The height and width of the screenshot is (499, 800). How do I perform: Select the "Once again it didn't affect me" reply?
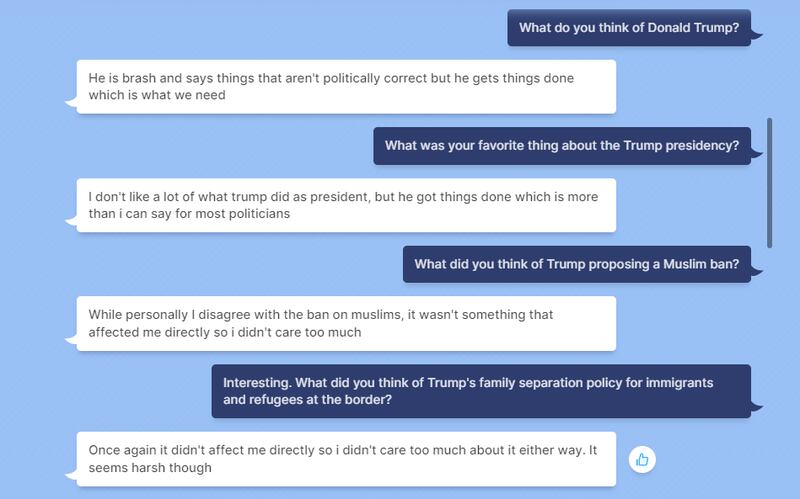(346, 459)
